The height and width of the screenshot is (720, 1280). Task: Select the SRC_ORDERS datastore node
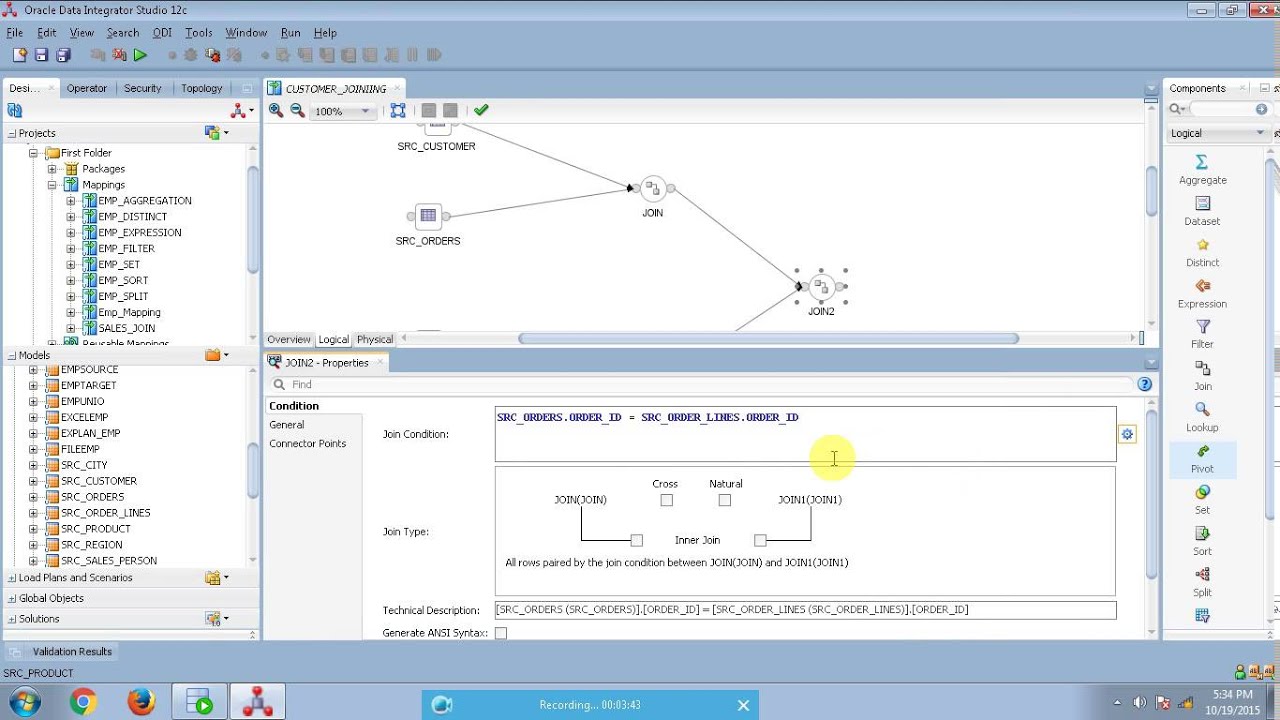click(428, 215)
